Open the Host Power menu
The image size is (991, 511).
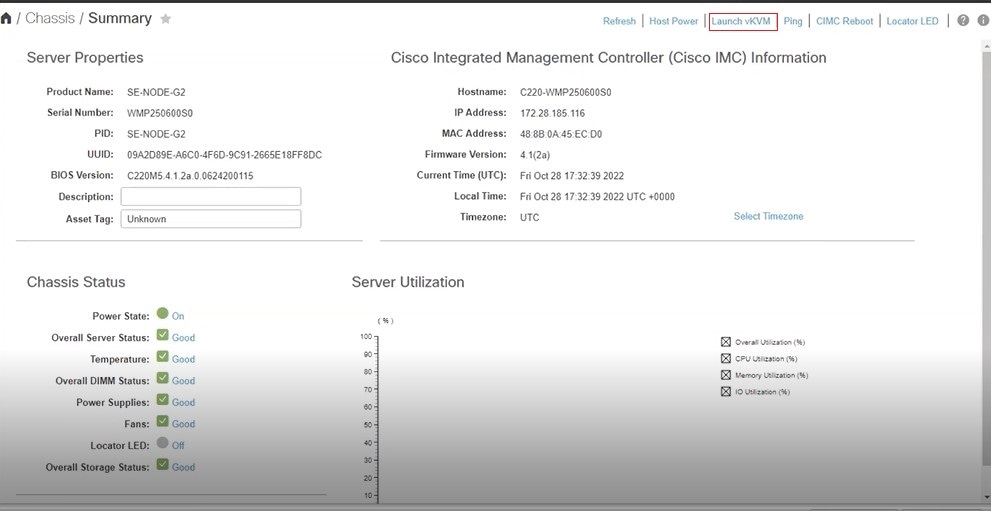click(x=674, y=21)
